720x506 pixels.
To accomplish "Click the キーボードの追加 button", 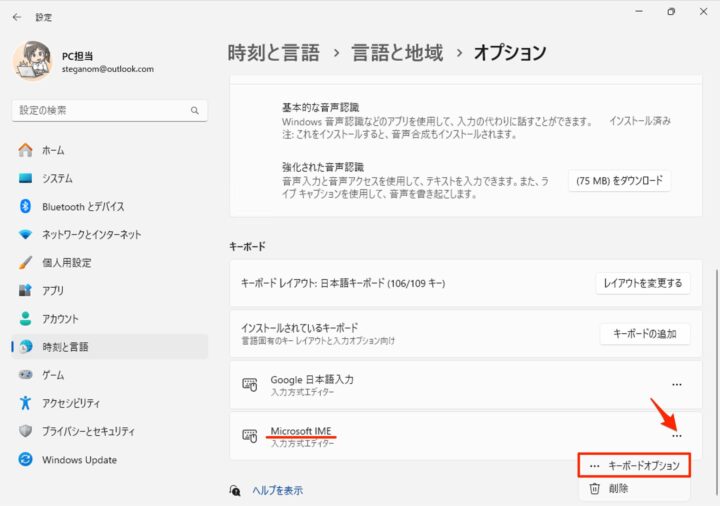I will (x=645, y=334).
